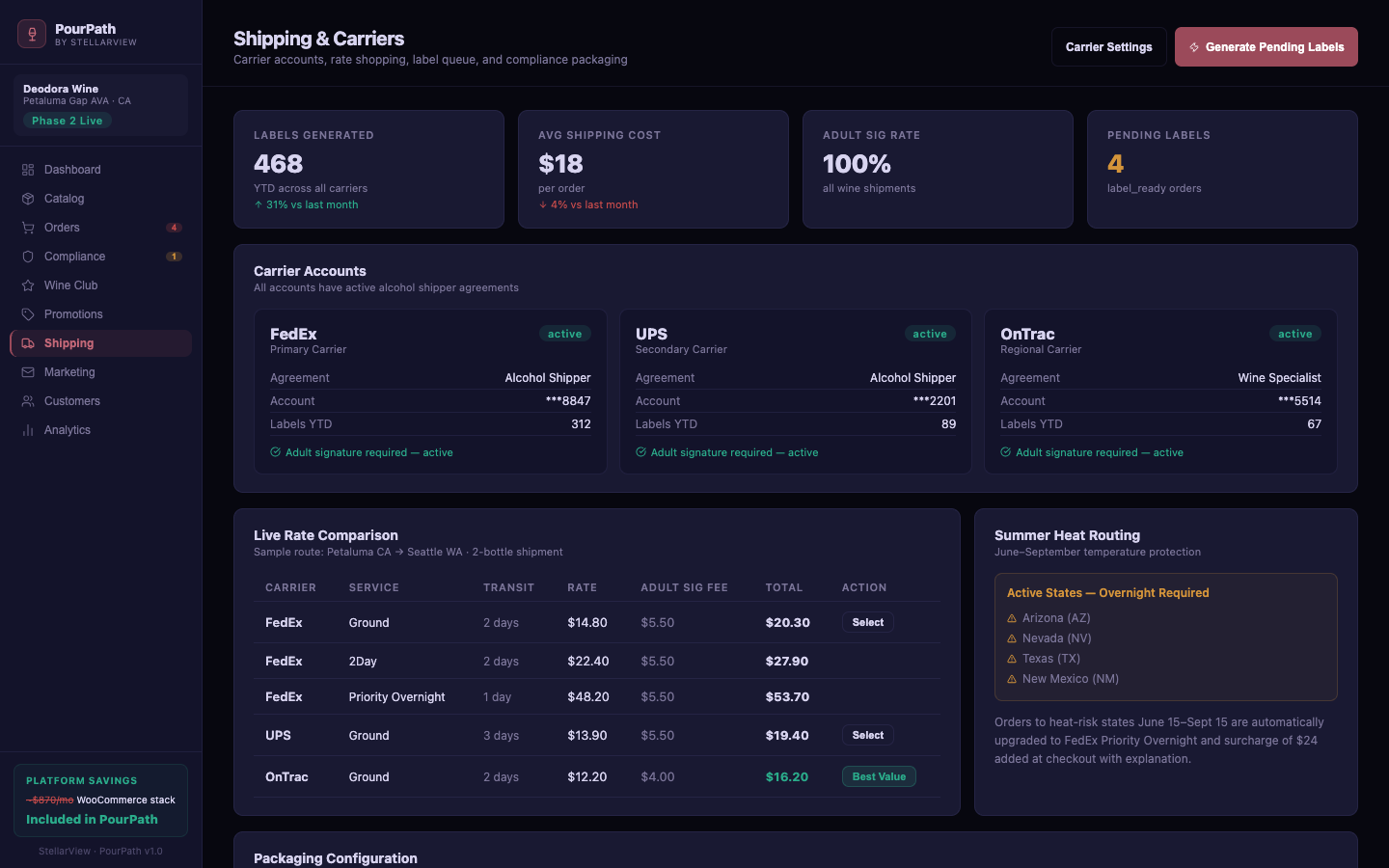The image size is (1389, 868).
Task: Select the UPS Ground rate
Action: (867, 735)
